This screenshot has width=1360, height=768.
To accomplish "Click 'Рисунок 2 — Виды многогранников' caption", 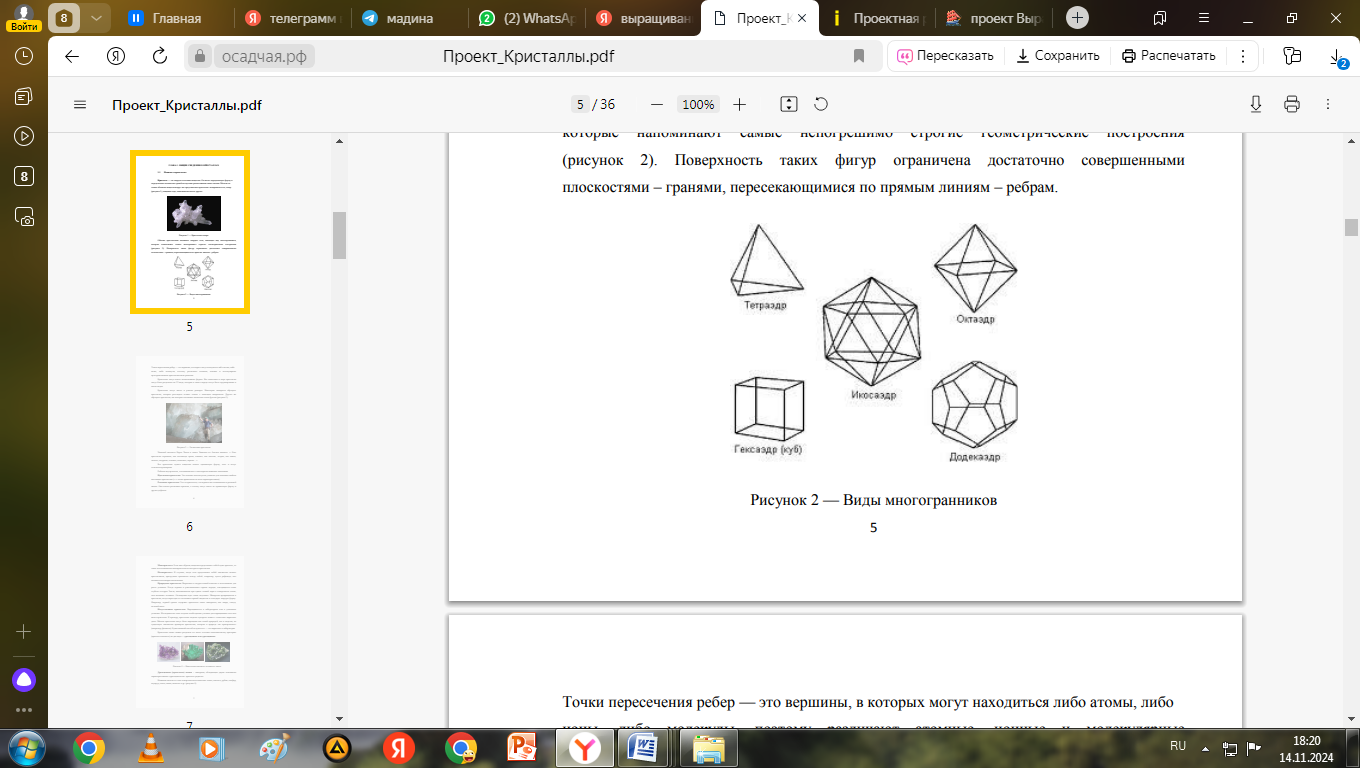I will (873, 500).
